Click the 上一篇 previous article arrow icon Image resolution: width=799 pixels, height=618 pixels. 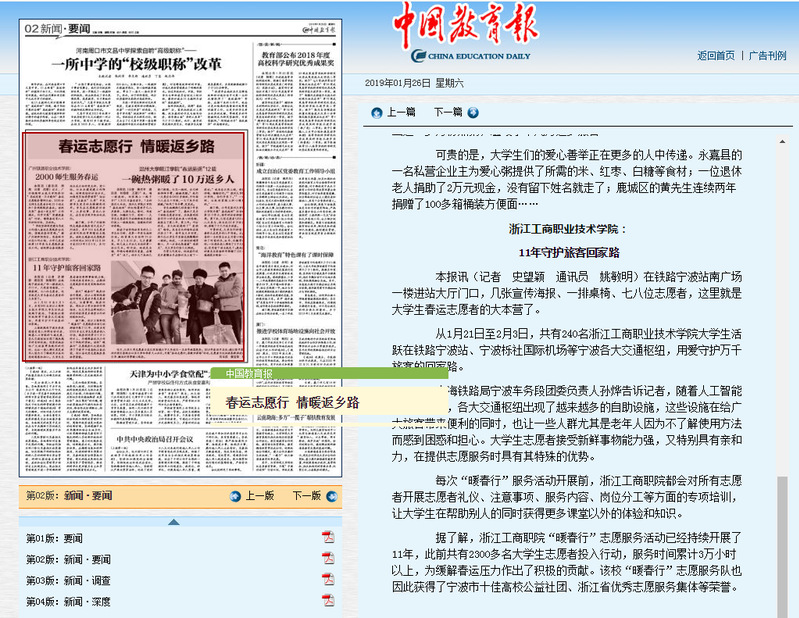(377, 112)
